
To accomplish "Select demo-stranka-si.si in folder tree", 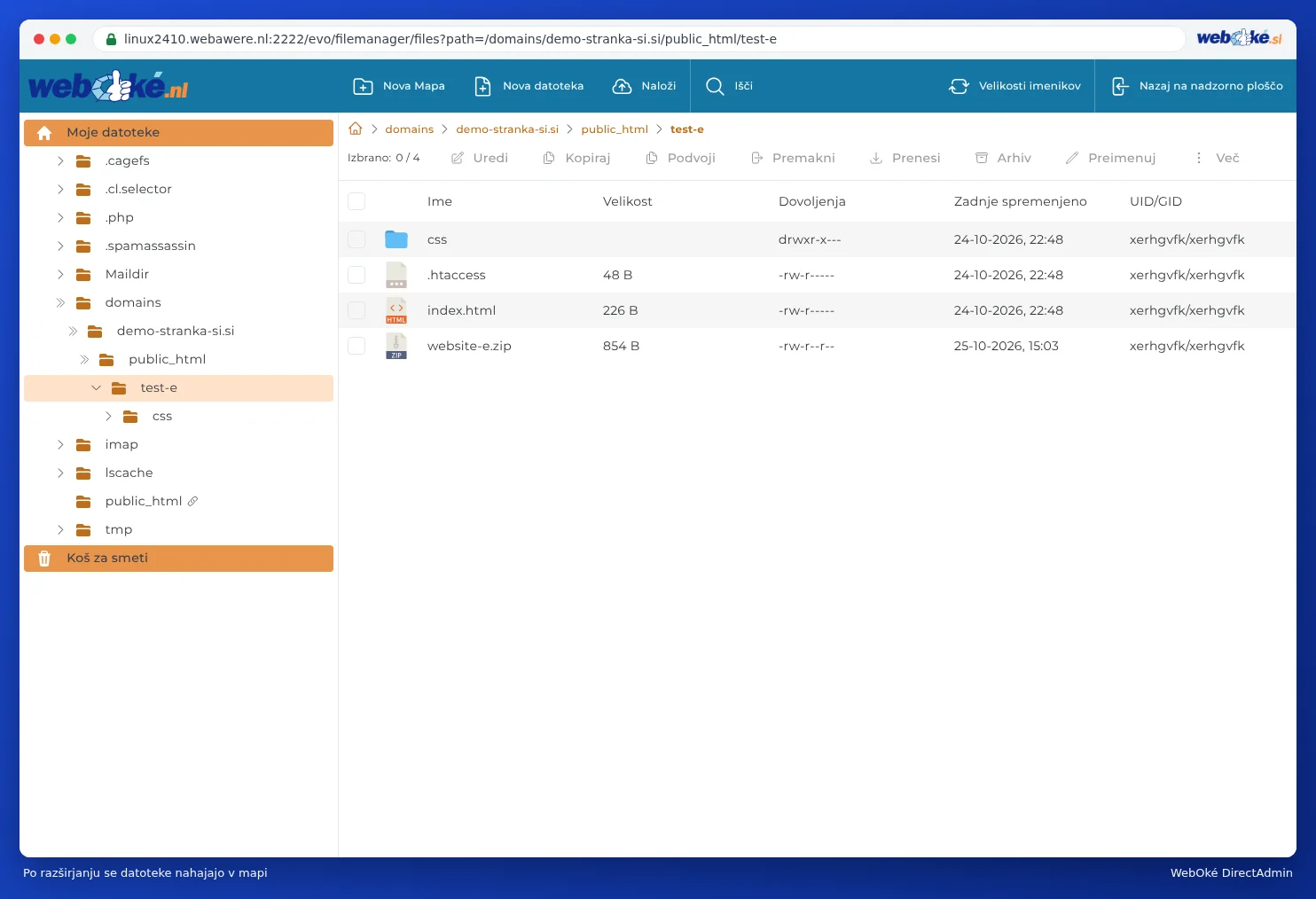I will [176, 331].
